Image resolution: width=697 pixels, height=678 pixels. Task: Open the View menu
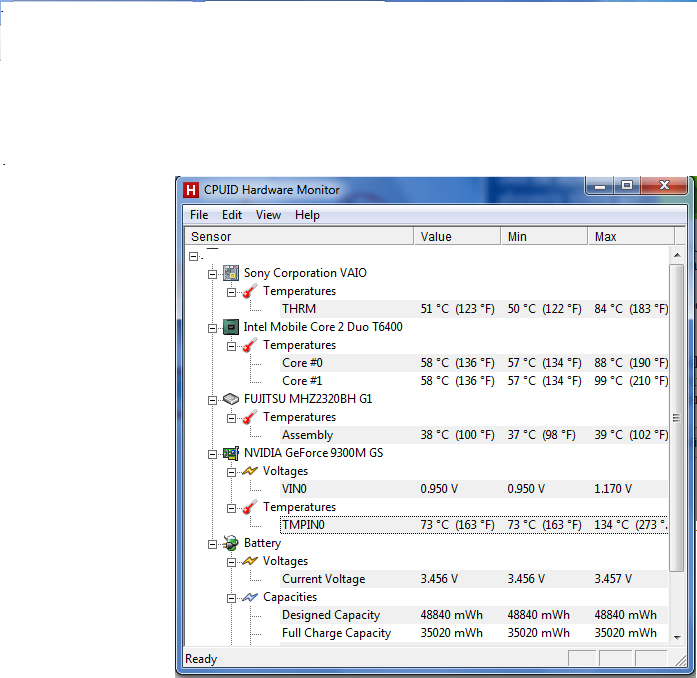tap(268, 215)
